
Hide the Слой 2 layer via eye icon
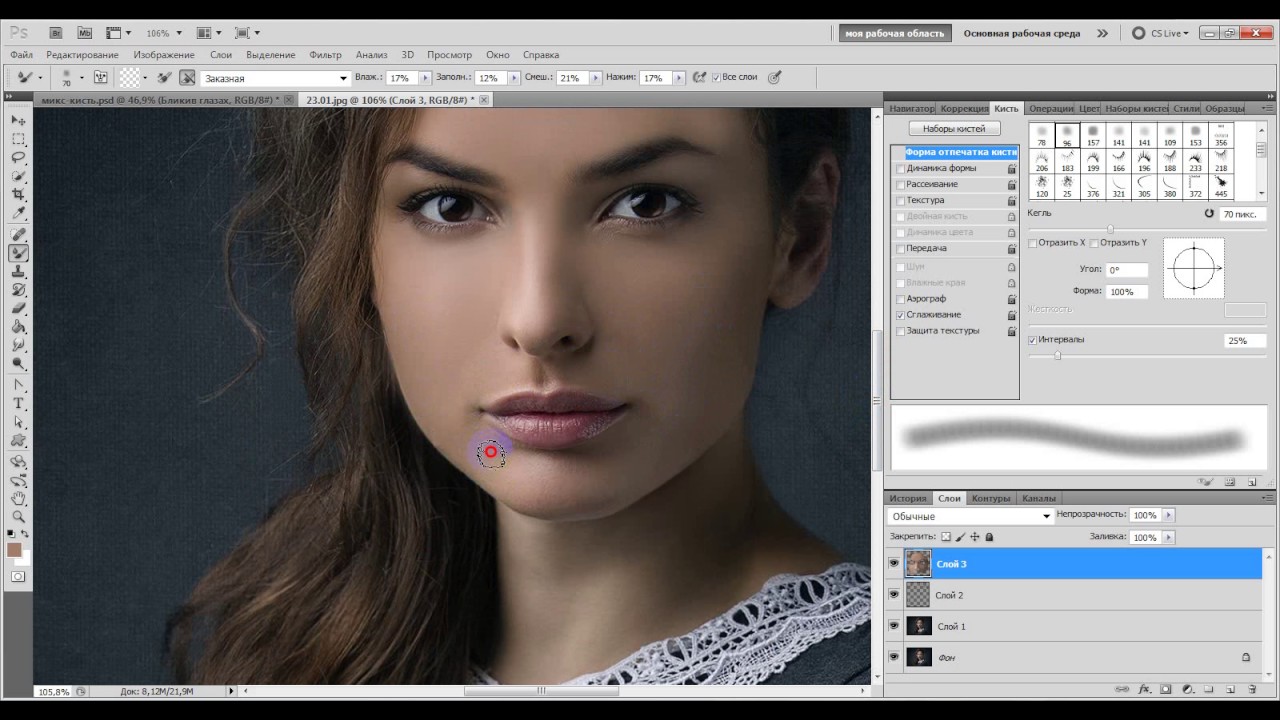pos(894,595)
